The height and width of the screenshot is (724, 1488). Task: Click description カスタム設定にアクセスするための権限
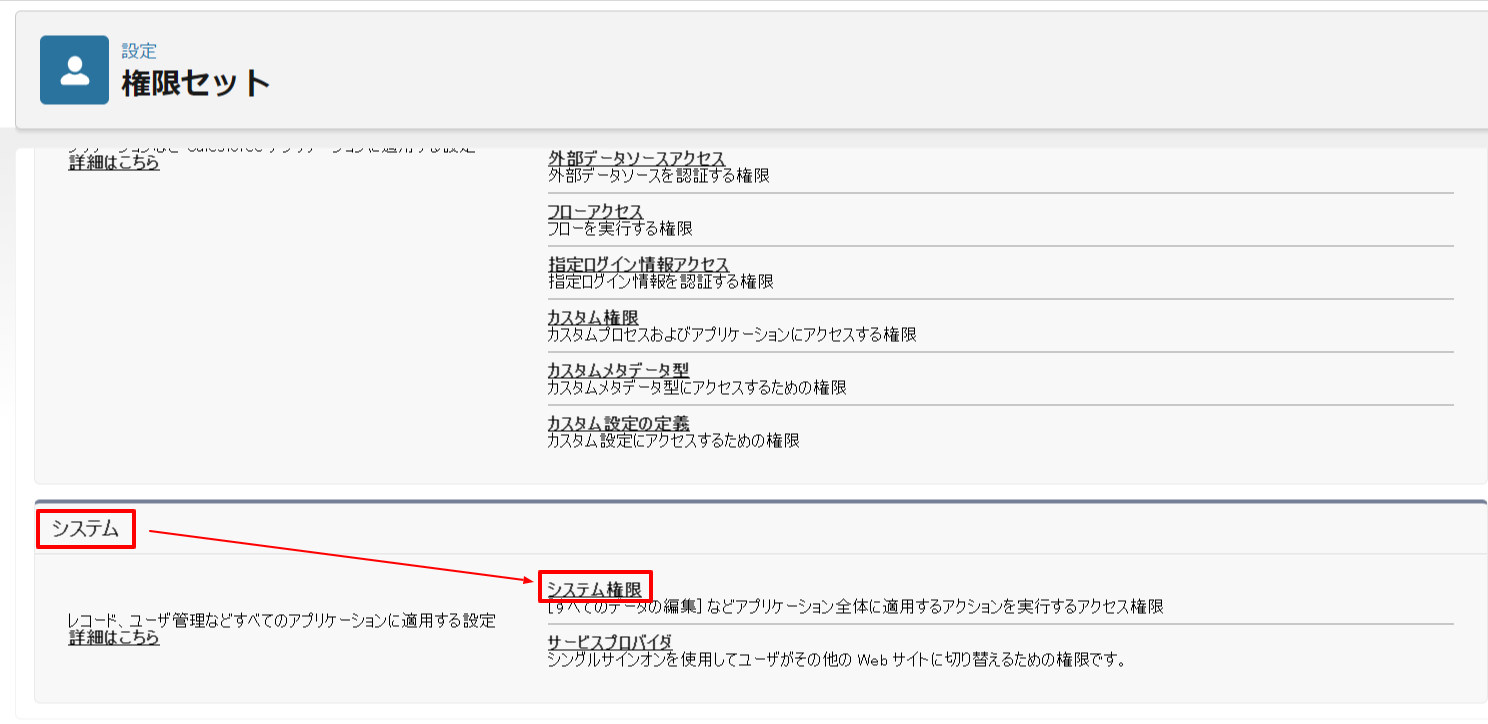point(673,441)
